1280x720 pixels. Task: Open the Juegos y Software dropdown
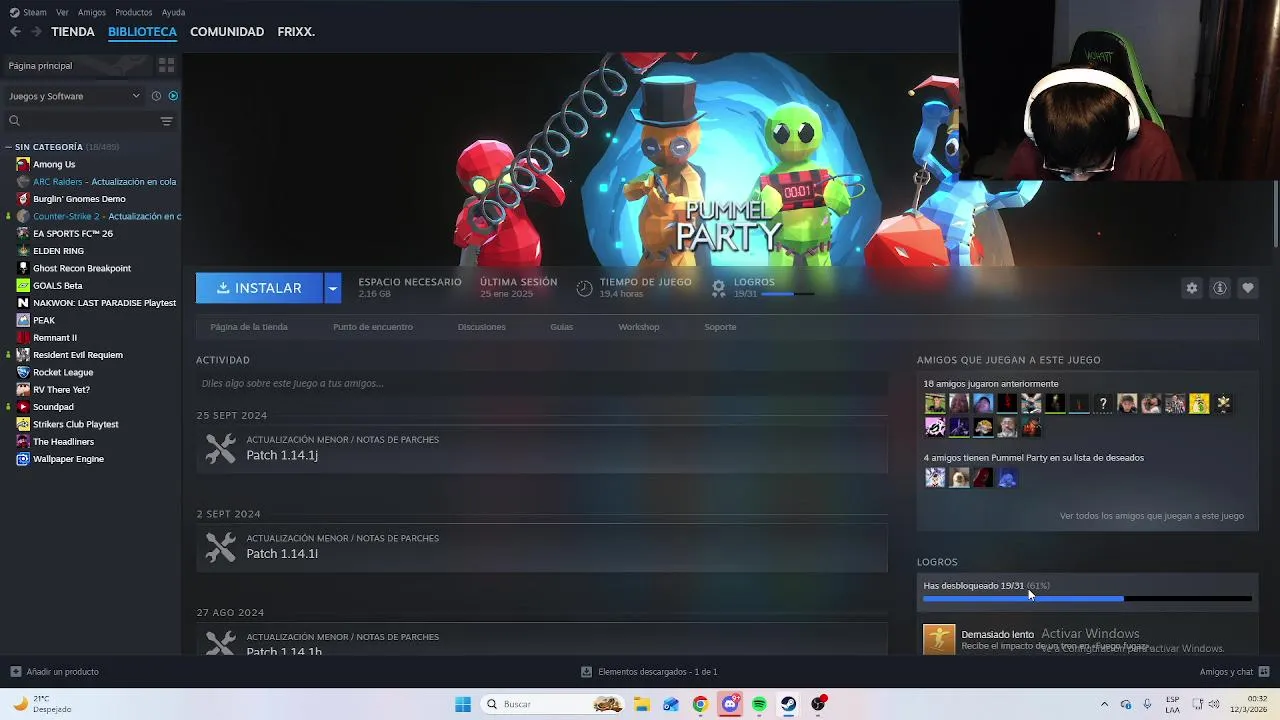pyautogui.click(x=74, y=96)
